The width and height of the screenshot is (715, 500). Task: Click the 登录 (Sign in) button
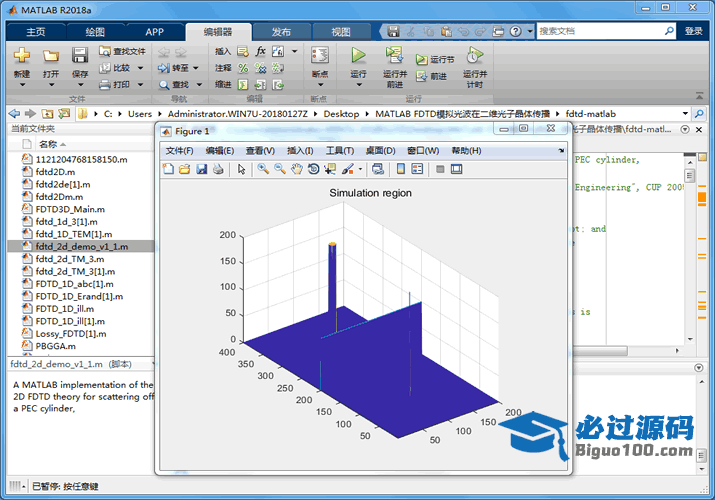(x=694, y=31)
